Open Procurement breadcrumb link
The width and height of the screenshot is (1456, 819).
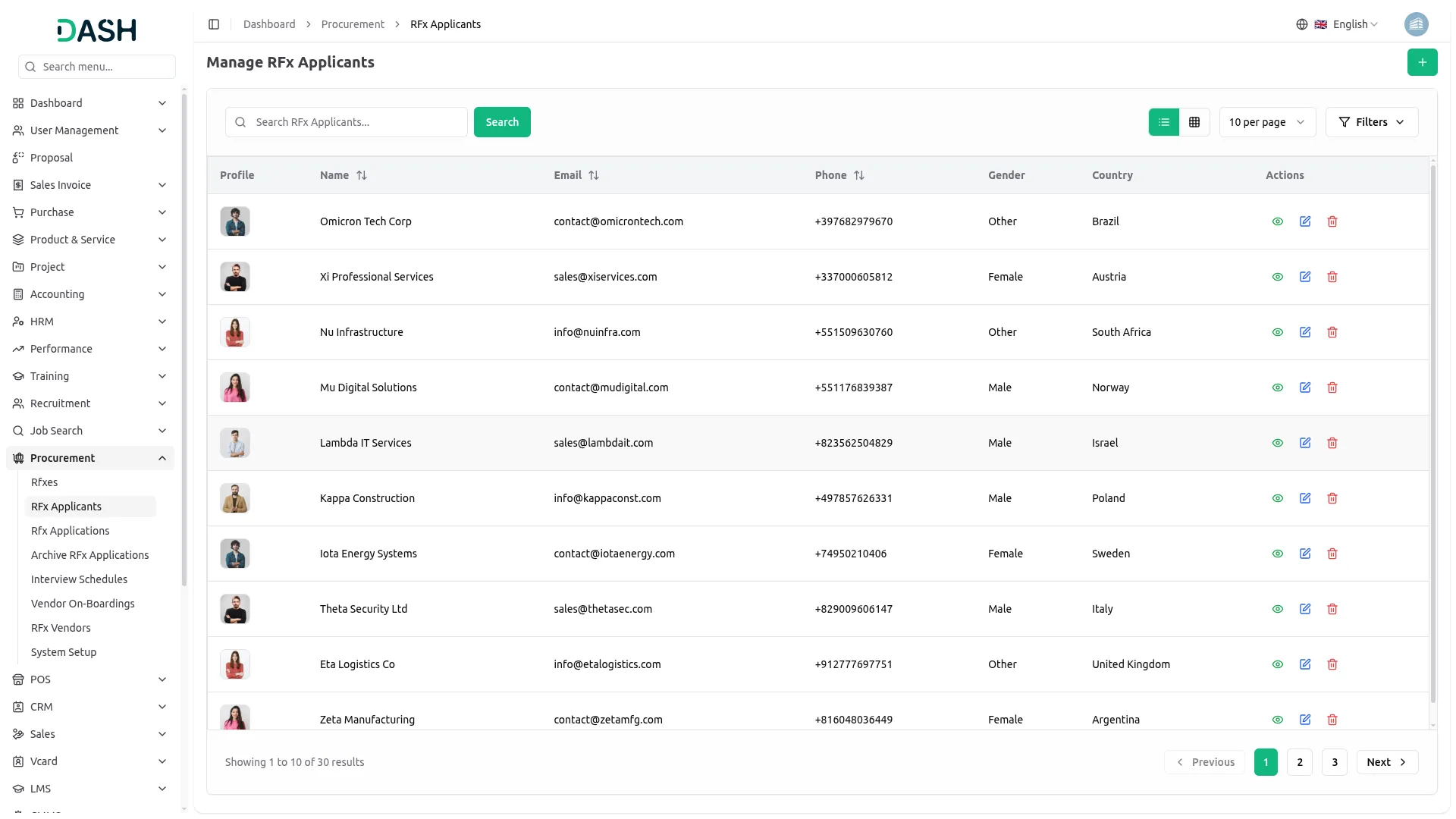coord(353,24)
